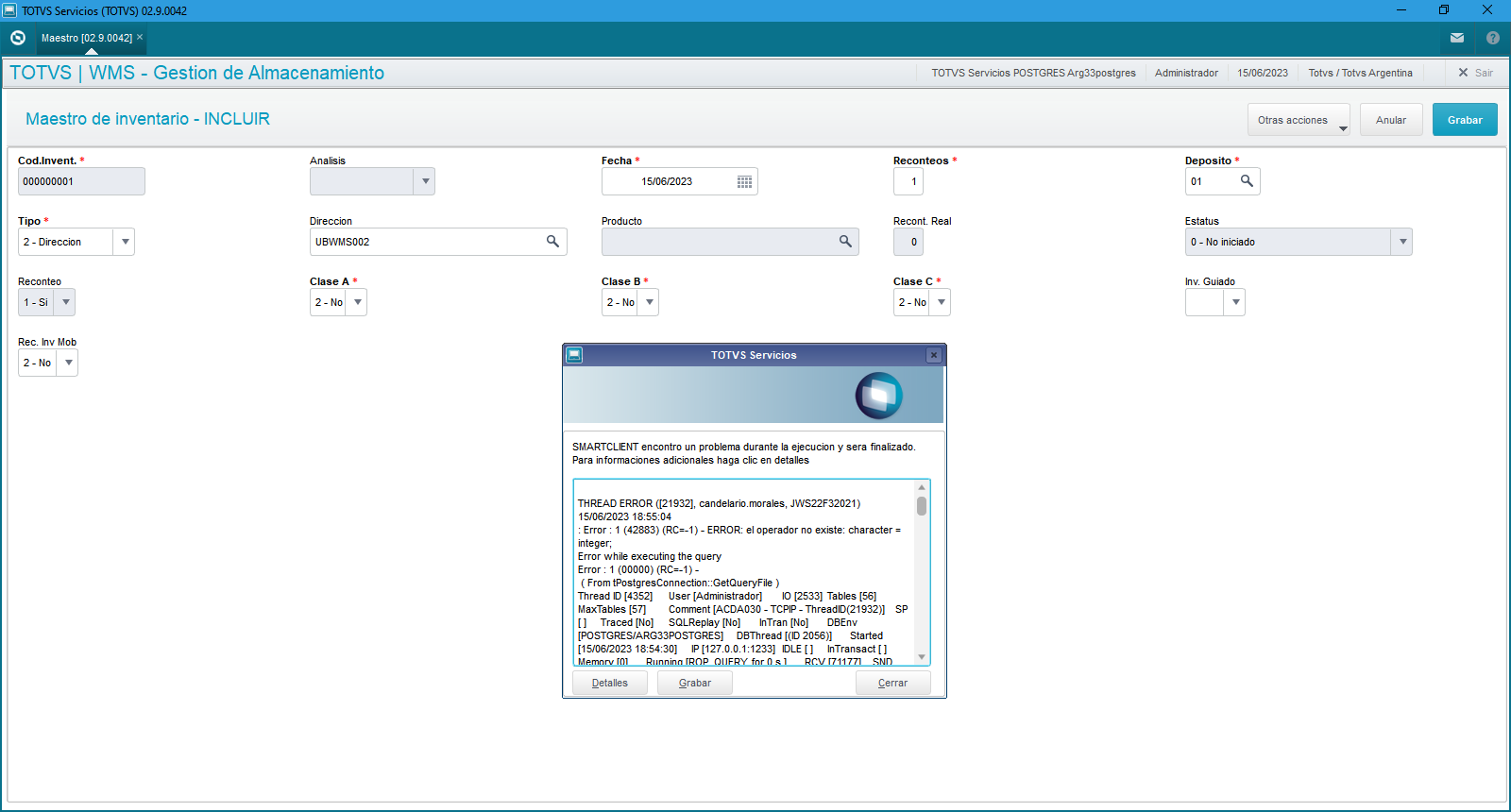Click Grabar in the error dialog

pyautogui.click(x=695, y=683)
